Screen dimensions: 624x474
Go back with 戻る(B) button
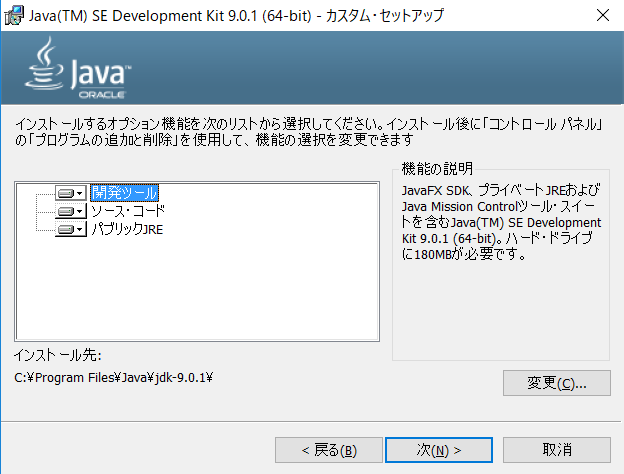[329, 450]
